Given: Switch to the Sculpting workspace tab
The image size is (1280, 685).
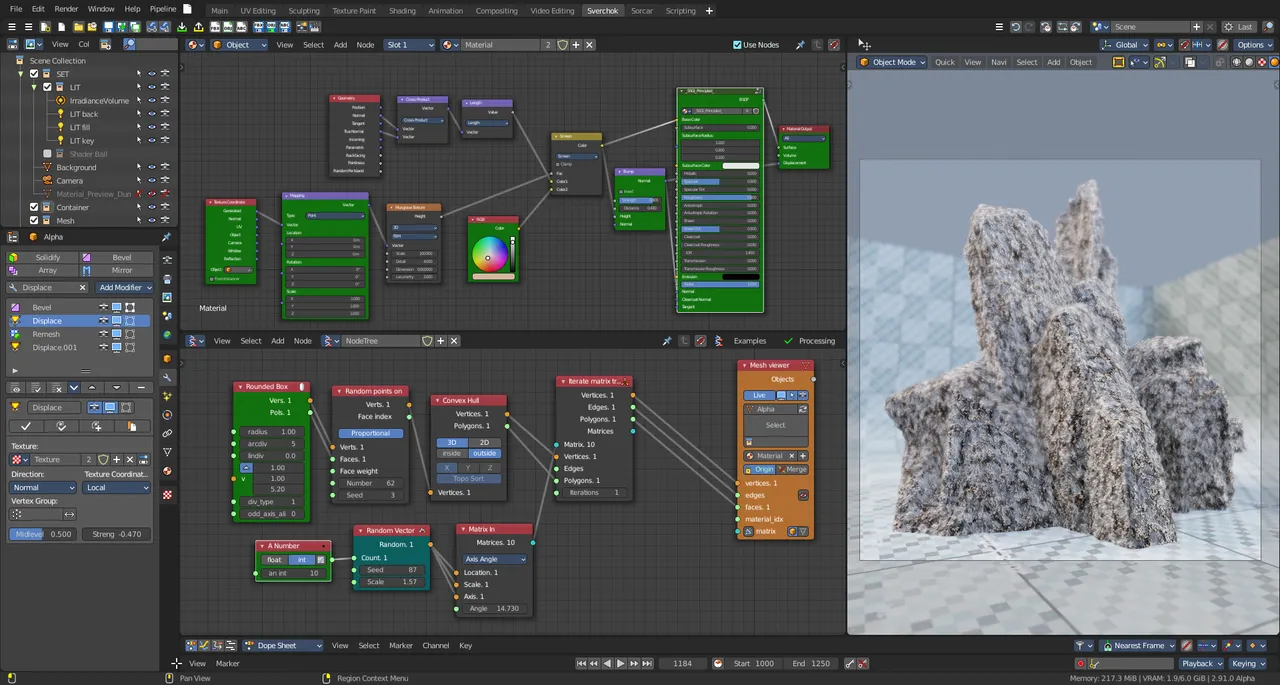Looking at the screenshot, I should [x=304, y=10].
